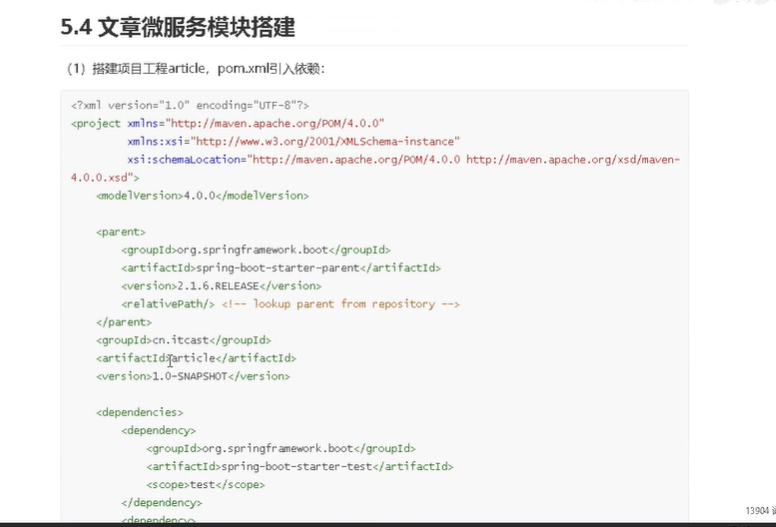Click the first </dependency> closing tag

pyautogui.click(x=161, y=503)
